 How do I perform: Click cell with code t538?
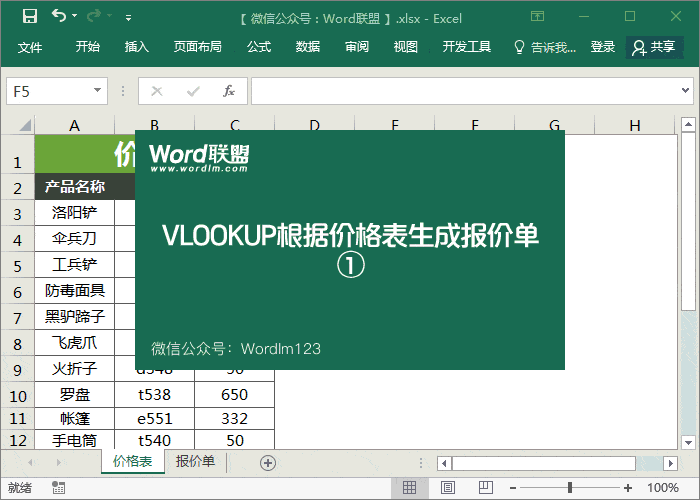154,394
